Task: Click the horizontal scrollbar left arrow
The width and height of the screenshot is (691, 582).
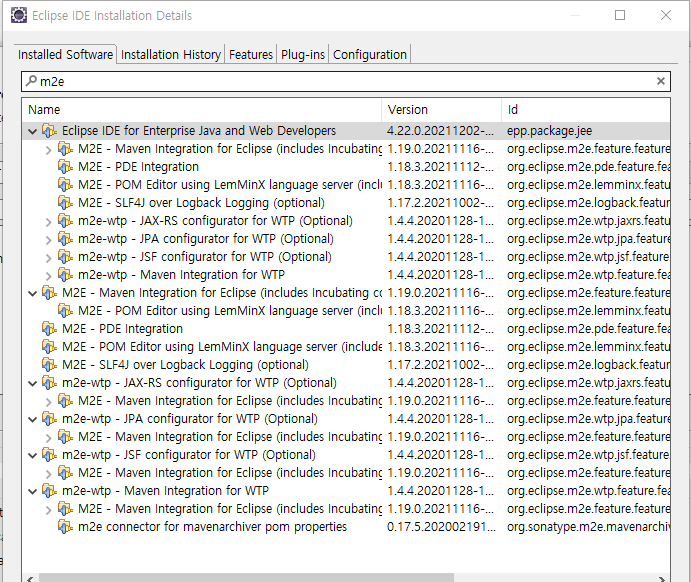Action: pos(30,578)
